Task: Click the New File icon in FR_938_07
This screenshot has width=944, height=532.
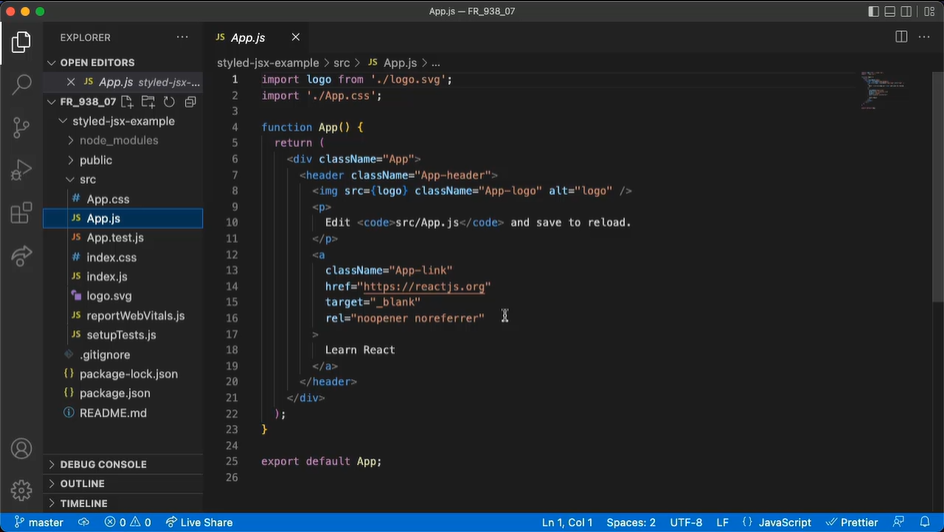Action: click(x=126, y=102)
